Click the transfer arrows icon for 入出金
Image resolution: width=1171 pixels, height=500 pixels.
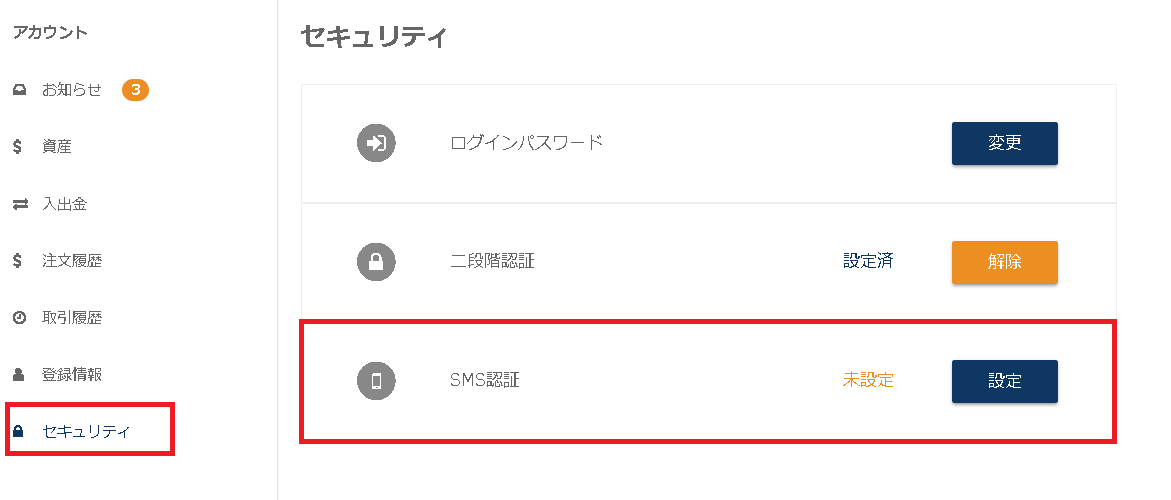(x=20, y=204)
